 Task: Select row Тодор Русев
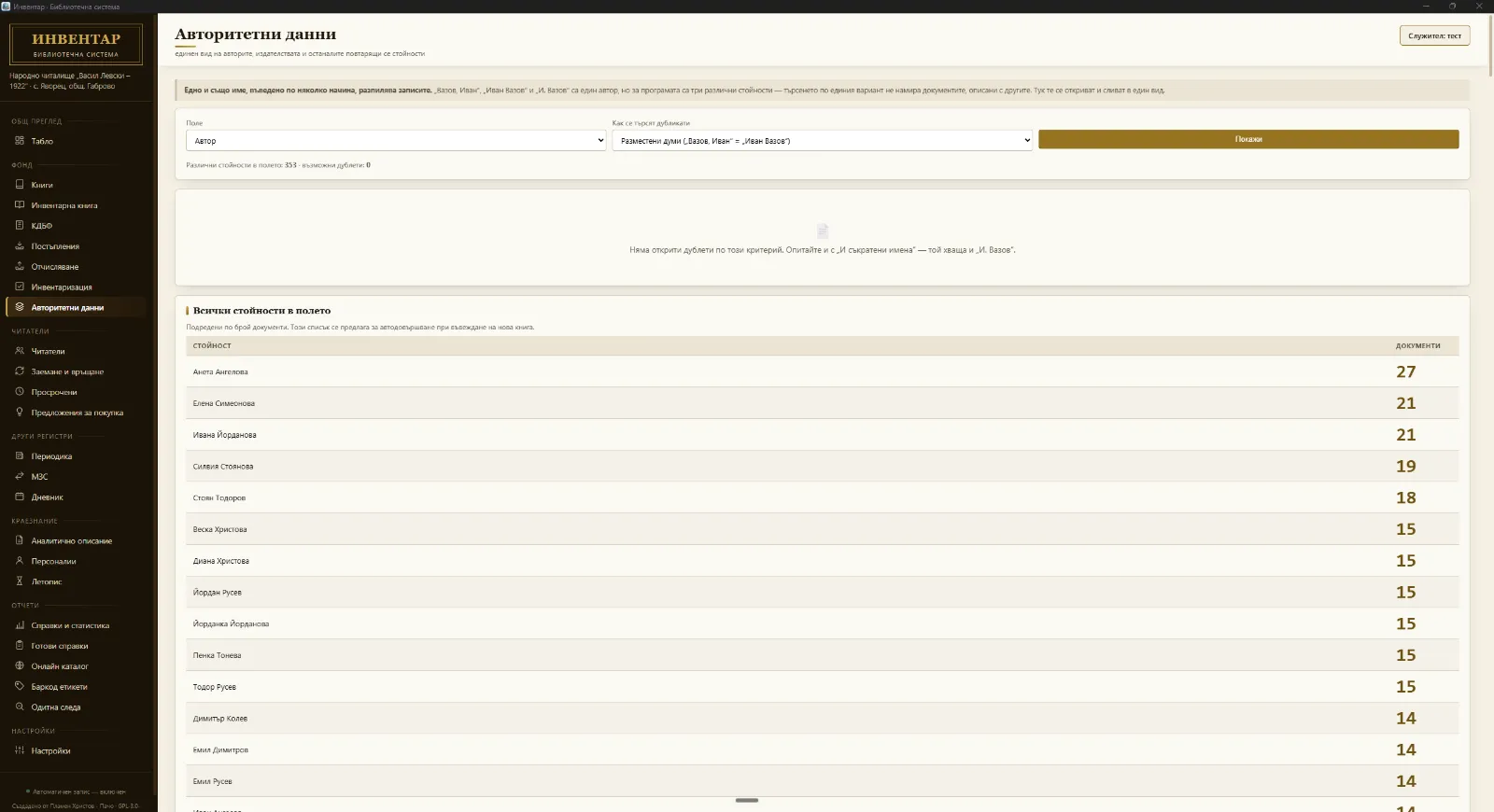point(822,687)
